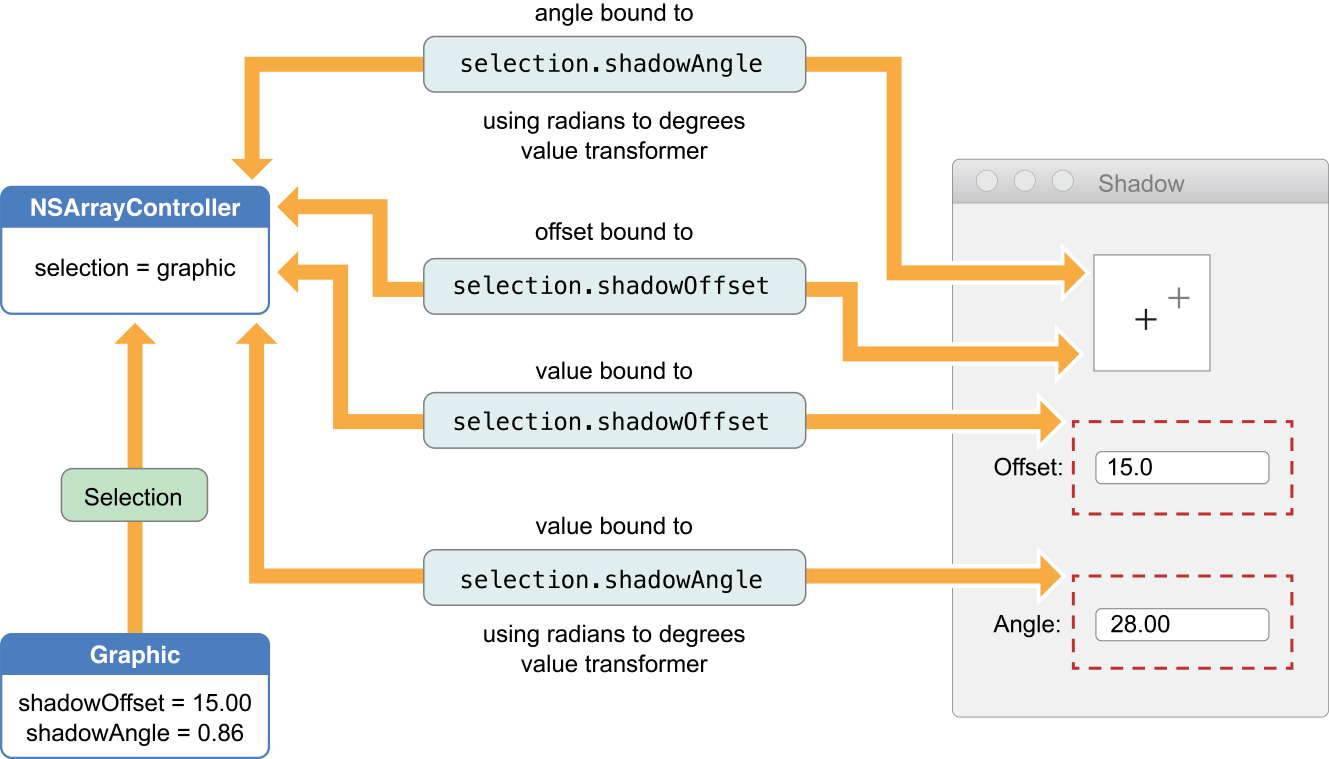Click the "Angle:" label in Shadow window

[1026, 625]
